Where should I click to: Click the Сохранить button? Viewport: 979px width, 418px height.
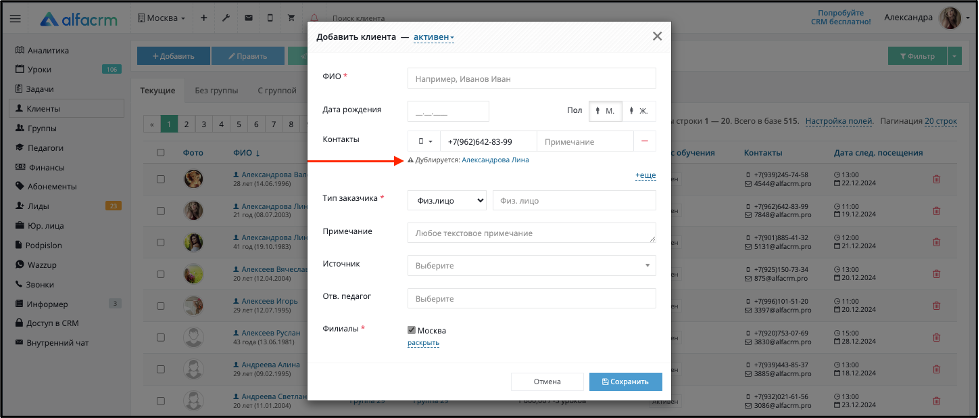click(626, 382)
